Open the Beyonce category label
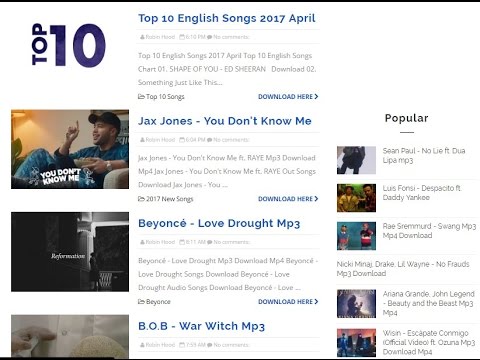 (x=158, y=302)
